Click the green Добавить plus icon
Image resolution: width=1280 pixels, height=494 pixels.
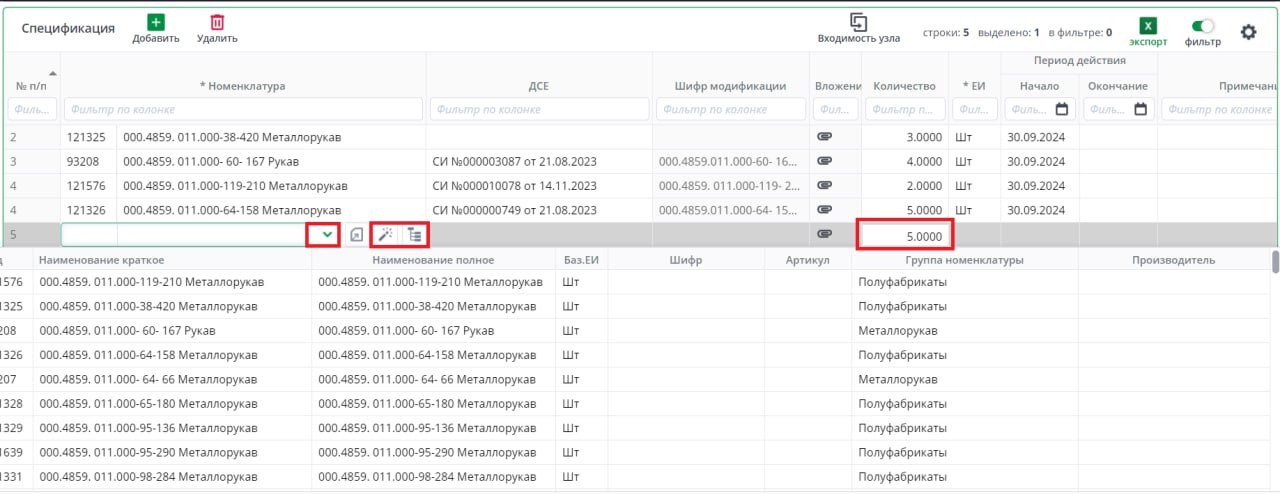155,22
